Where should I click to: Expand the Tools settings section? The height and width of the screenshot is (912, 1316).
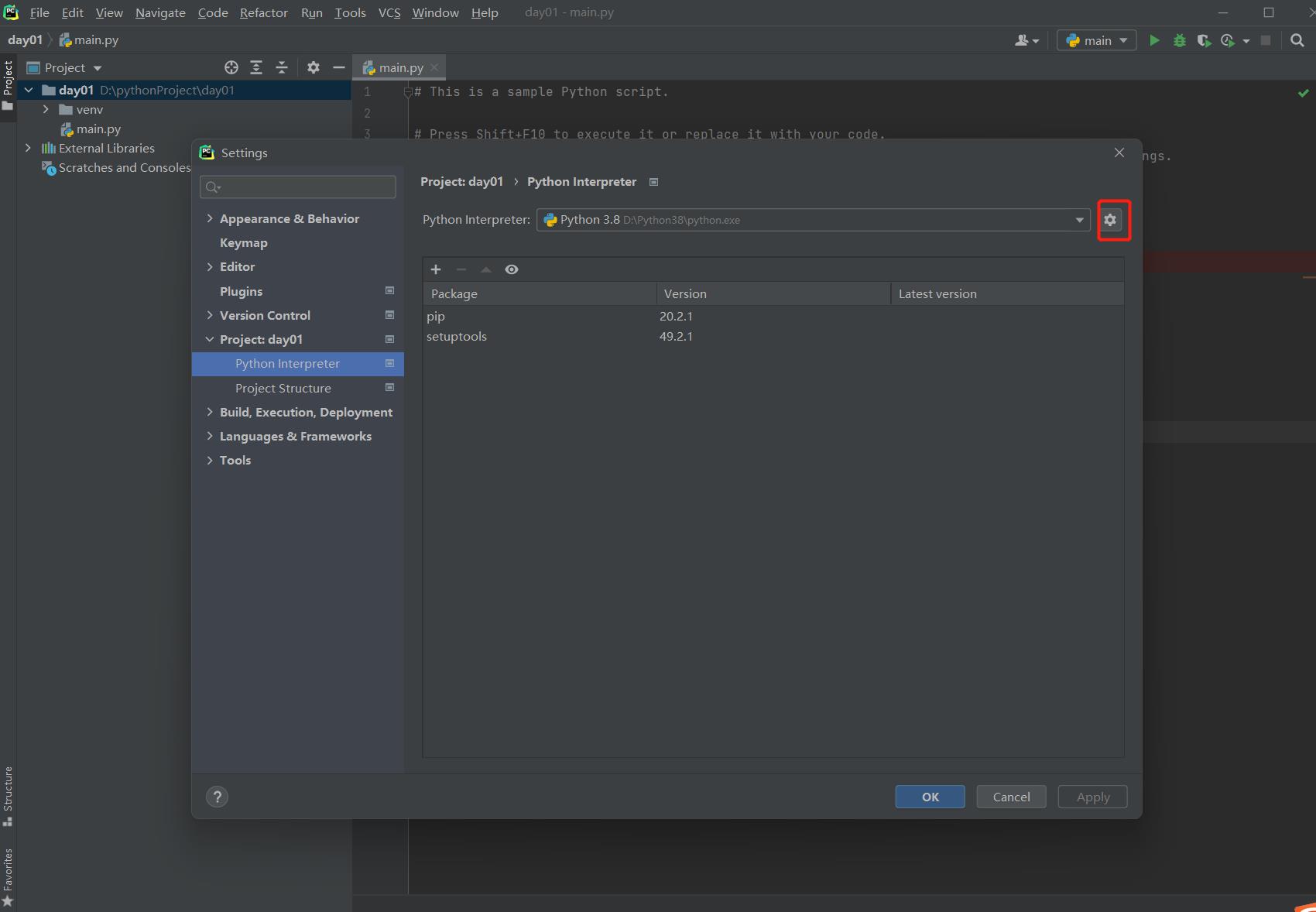[210, 460]
